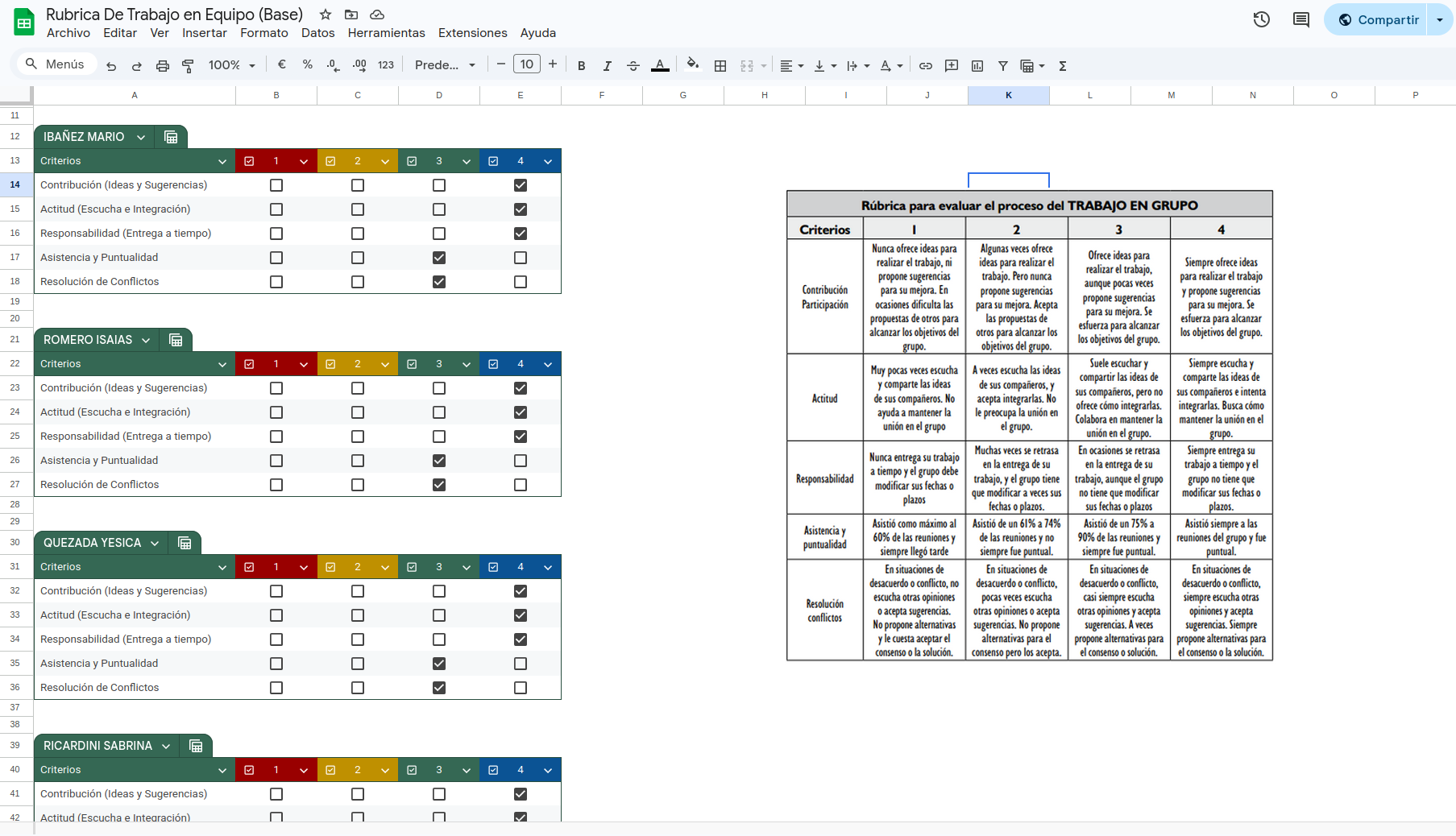Viewport: 1456px width, 836px height.
Task: Open the zoom level dropdown
Action: tap(232, 65)
